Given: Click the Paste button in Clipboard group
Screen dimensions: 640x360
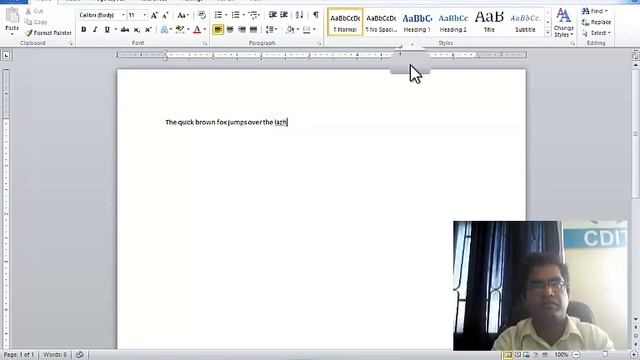Looking at the screenshot, I should [12, 20].
